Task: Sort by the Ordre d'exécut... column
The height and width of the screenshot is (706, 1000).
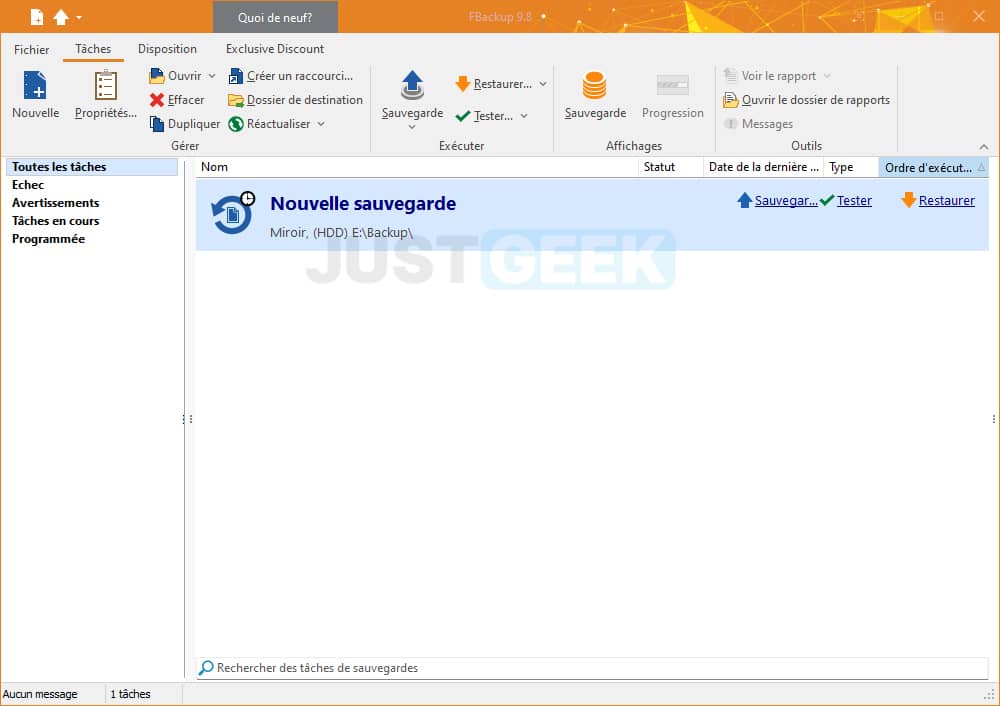Action: click(934, 167)
